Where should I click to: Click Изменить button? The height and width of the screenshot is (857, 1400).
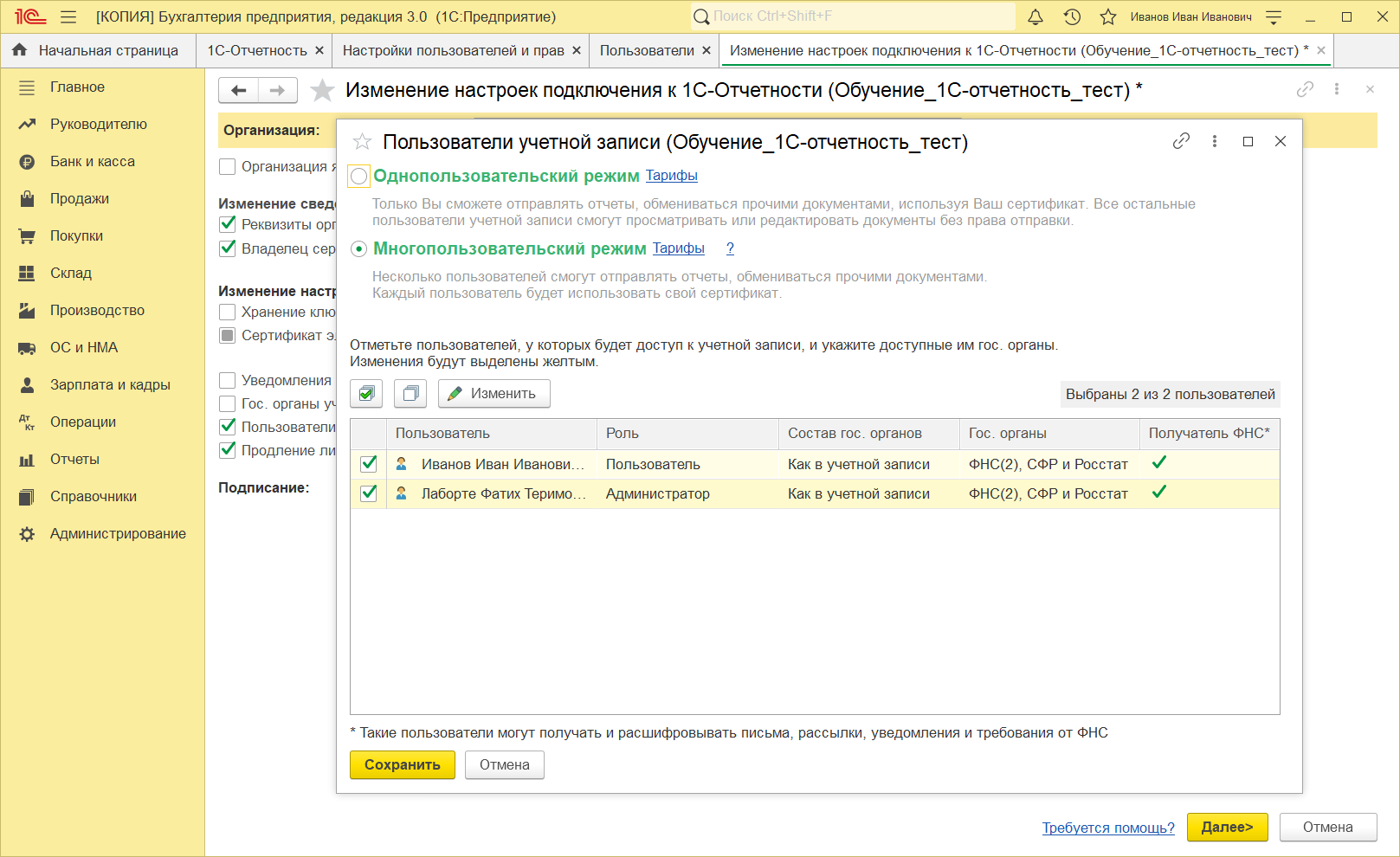[x=494, y=393]
